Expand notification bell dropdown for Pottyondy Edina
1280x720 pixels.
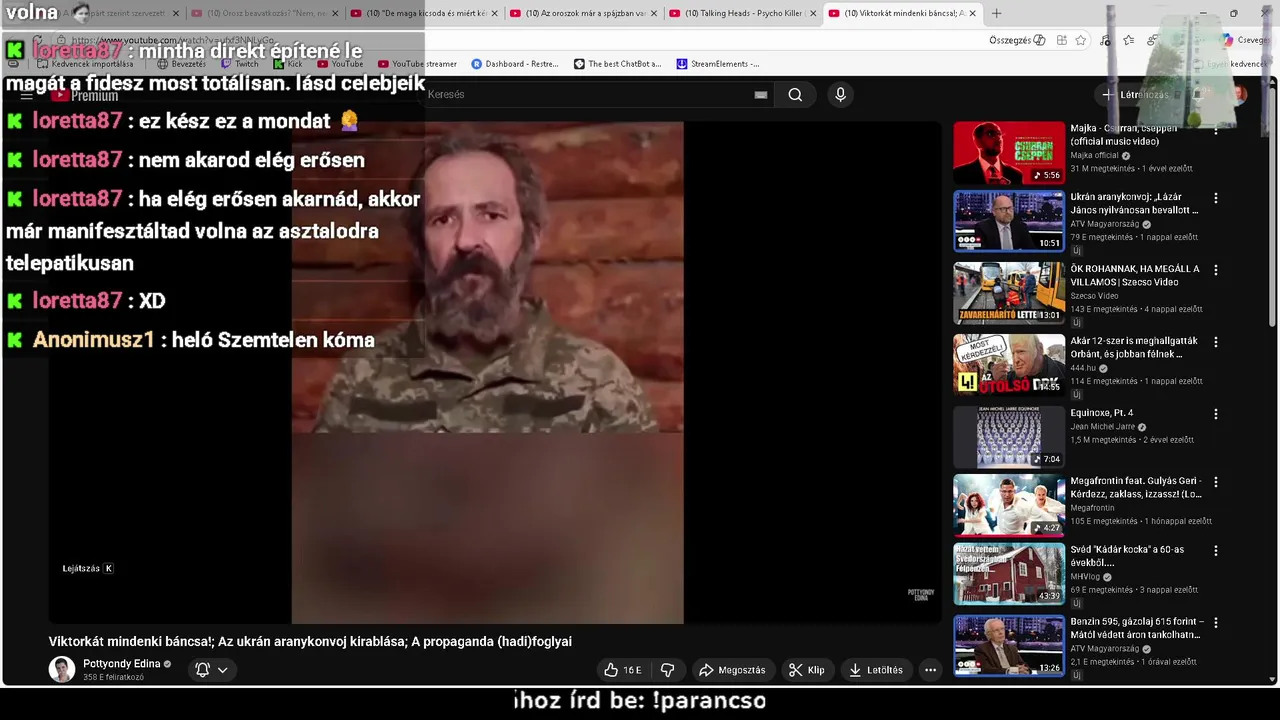click(223, 670)
